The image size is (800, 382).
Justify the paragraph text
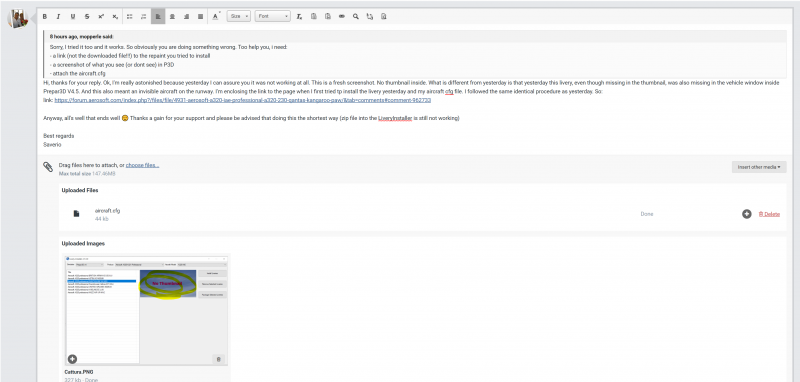pyautogui.click(x=201, y=17)
